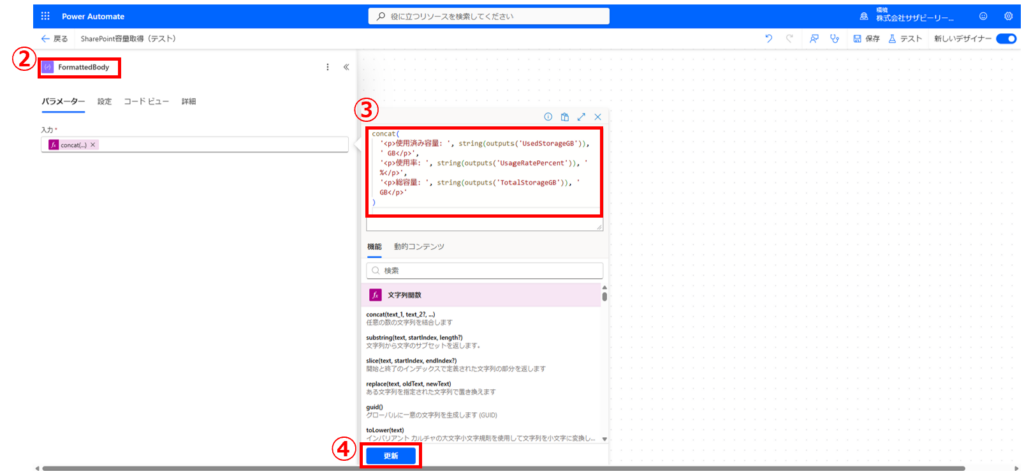
Task: Click the smiley feedback icon
Action: point(982,16)
